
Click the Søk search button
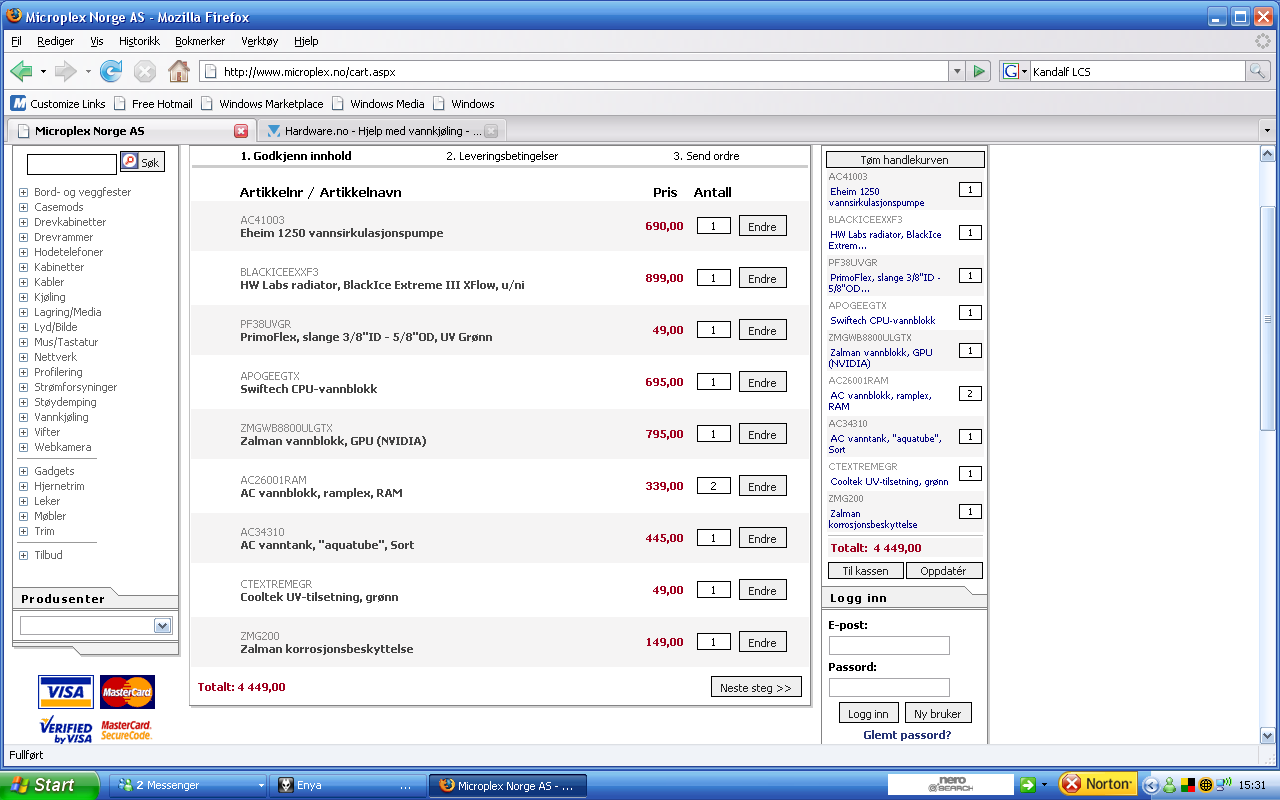[142, 162]
